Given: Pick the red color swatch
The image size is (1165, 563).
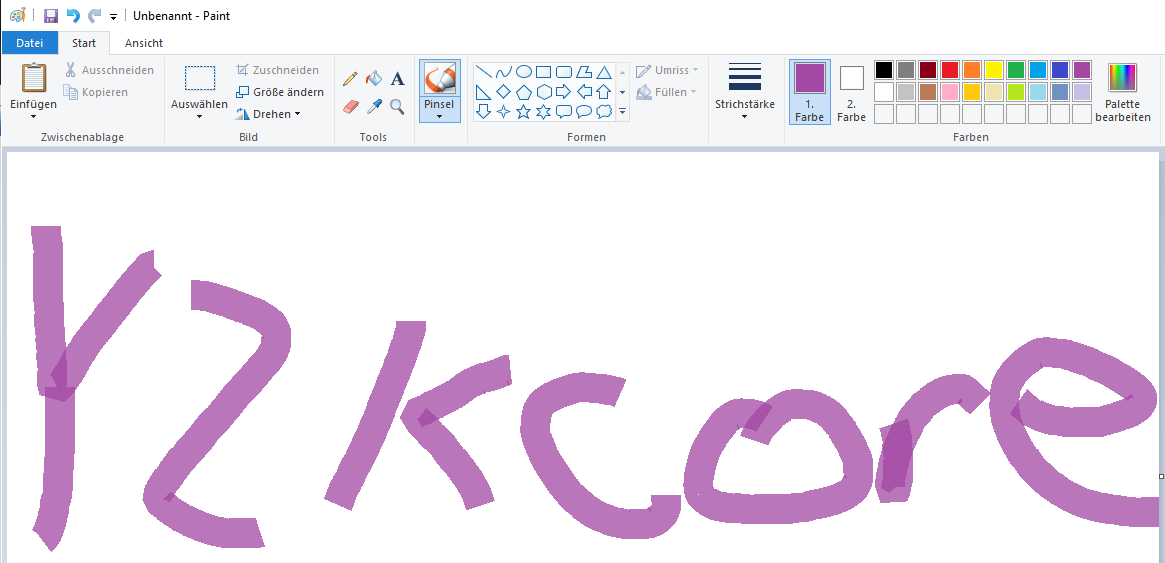Looking at the screenshot, I should pos(950,70).
